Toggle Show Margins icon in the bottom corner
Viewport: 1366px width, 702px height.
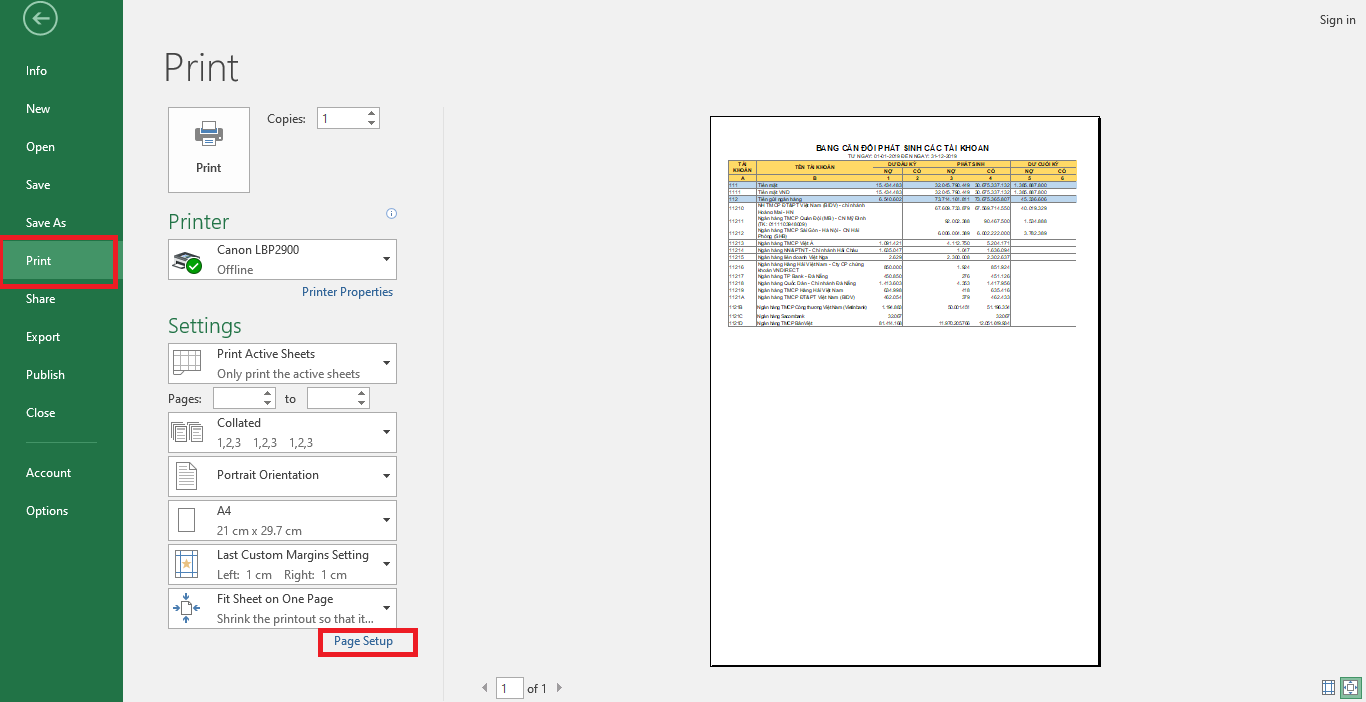pos(1328,687)
